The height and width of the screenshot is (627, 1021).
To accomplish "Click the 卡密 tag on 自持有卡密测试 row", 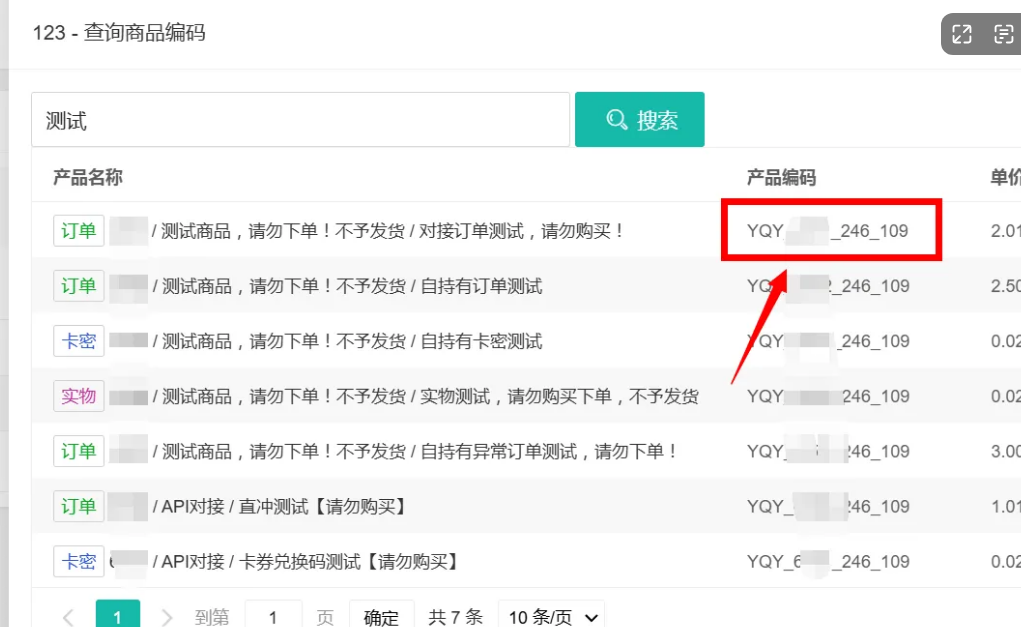I will click(x=79, y=341).
